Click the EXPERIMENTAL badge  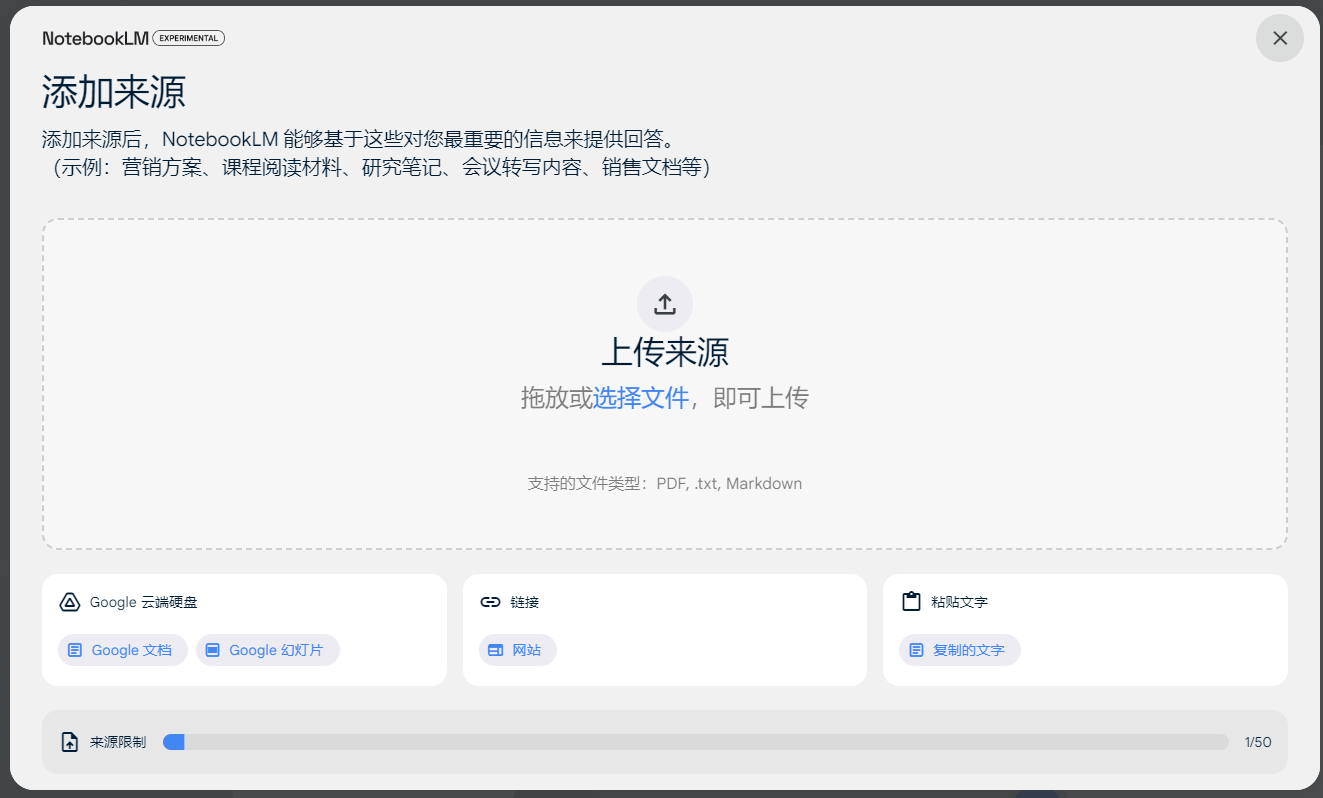tap(188, 38)
